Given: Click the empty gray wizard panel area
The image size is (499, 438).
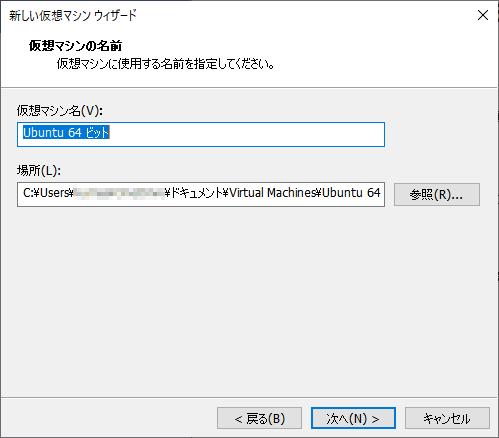Looking at the screenshot, I should (249, 300).
